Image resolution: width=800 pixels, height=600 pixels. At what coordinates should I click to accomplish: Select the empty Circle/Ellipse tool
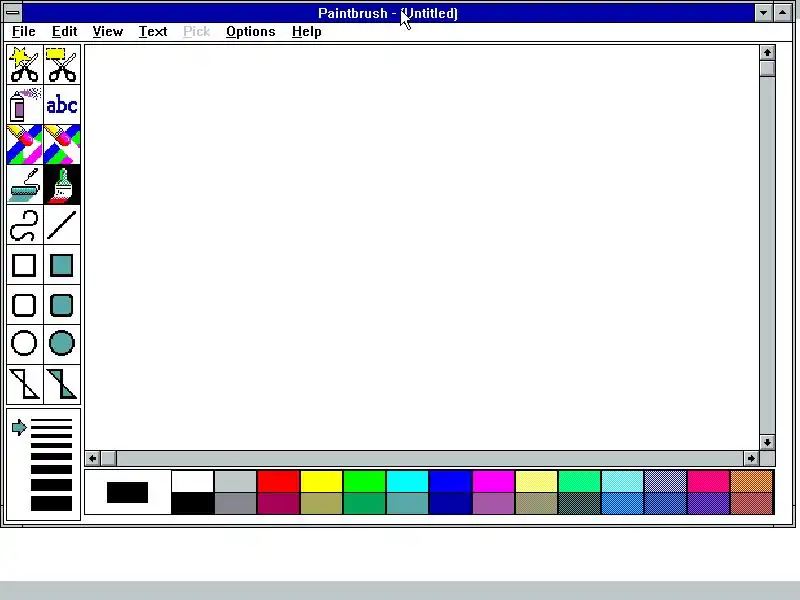point(24,344)
